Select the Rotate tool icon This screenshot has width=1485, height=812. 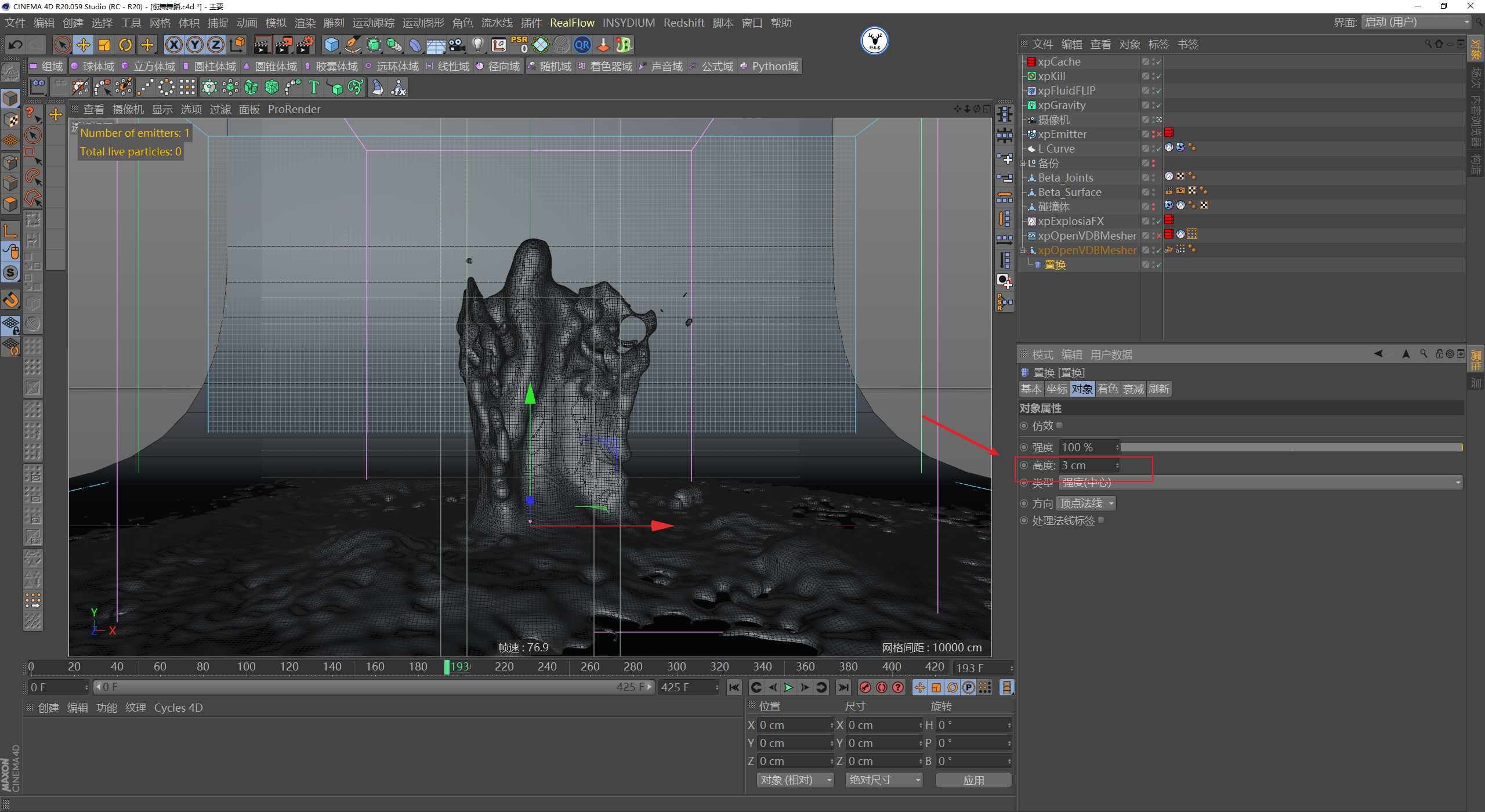[125, 45]
